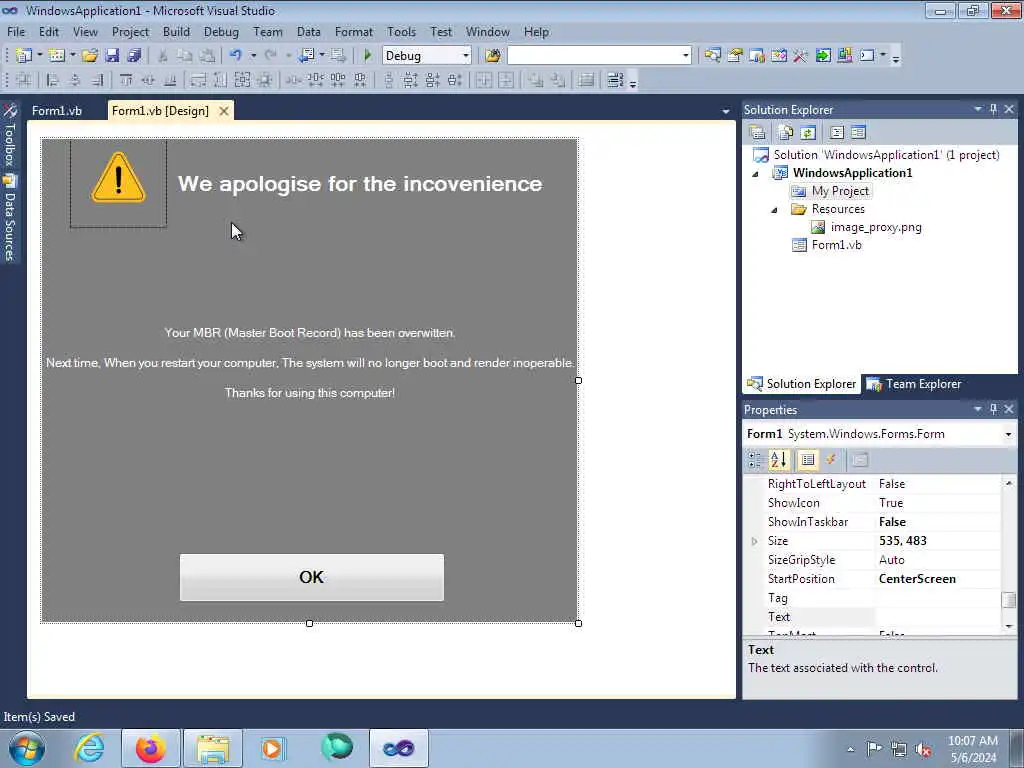Open the Find combo box dropdown arrow
The image size is (1024, 768).
click(x=686, y=56)
